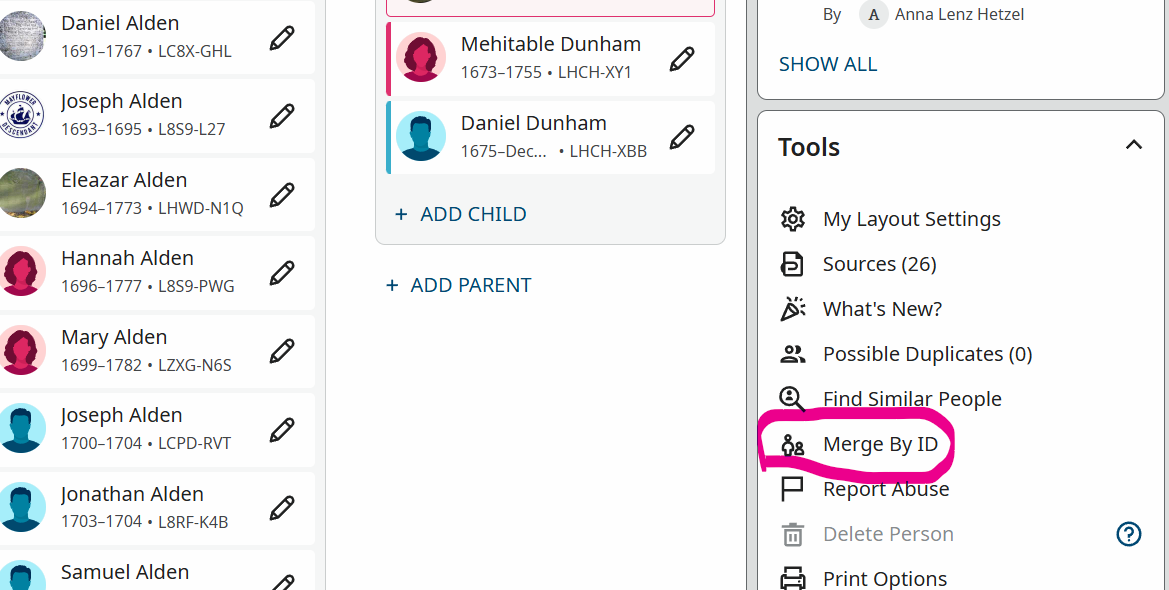Open My Layout Settings gear icon
Screen dimensions: 1169x590
click(x=792, y=219)
